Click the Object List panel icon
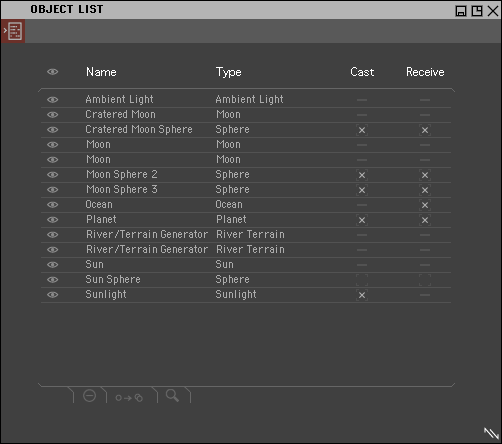Screen dimensions: 502x444 [x=13, y=31]
